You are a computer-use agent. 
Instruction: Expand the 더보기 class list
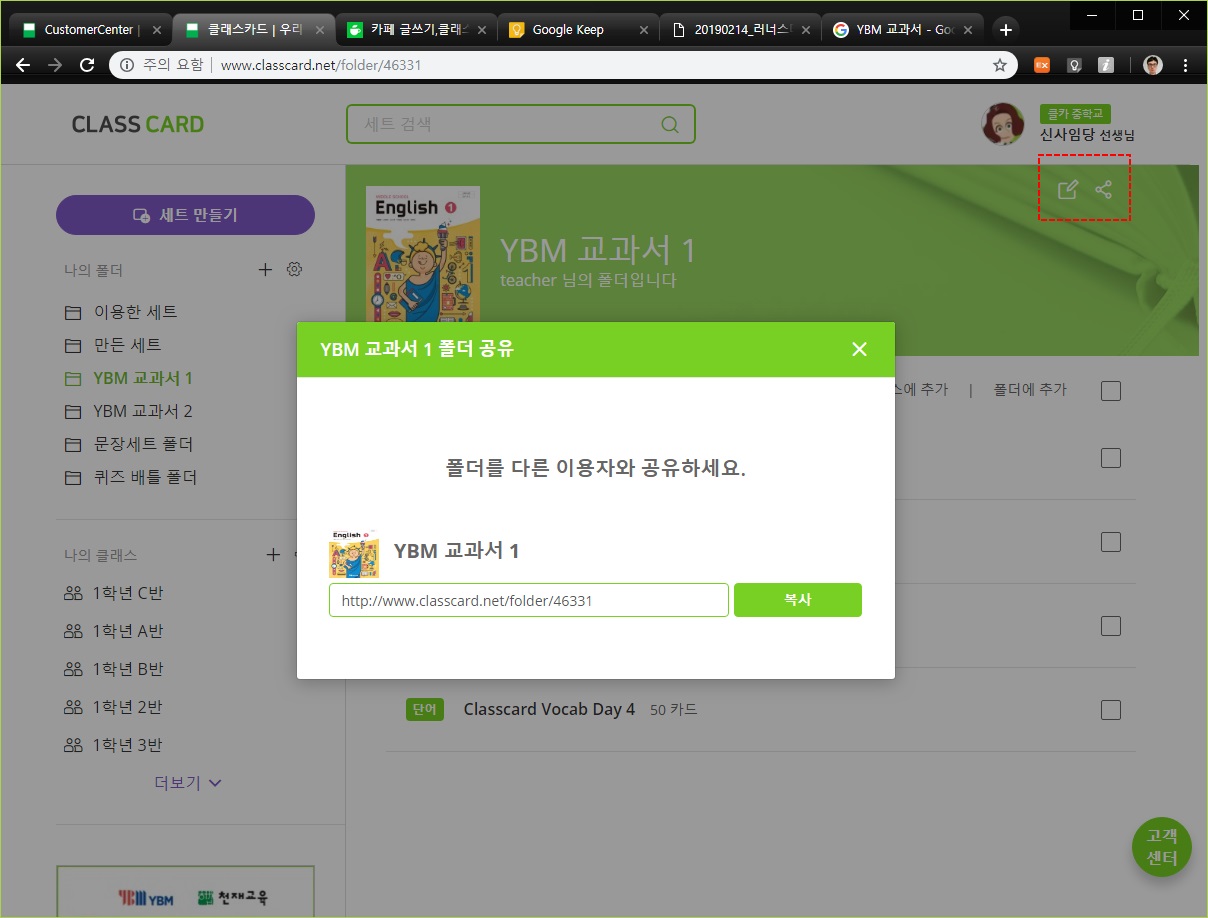(x=188, y=783)
